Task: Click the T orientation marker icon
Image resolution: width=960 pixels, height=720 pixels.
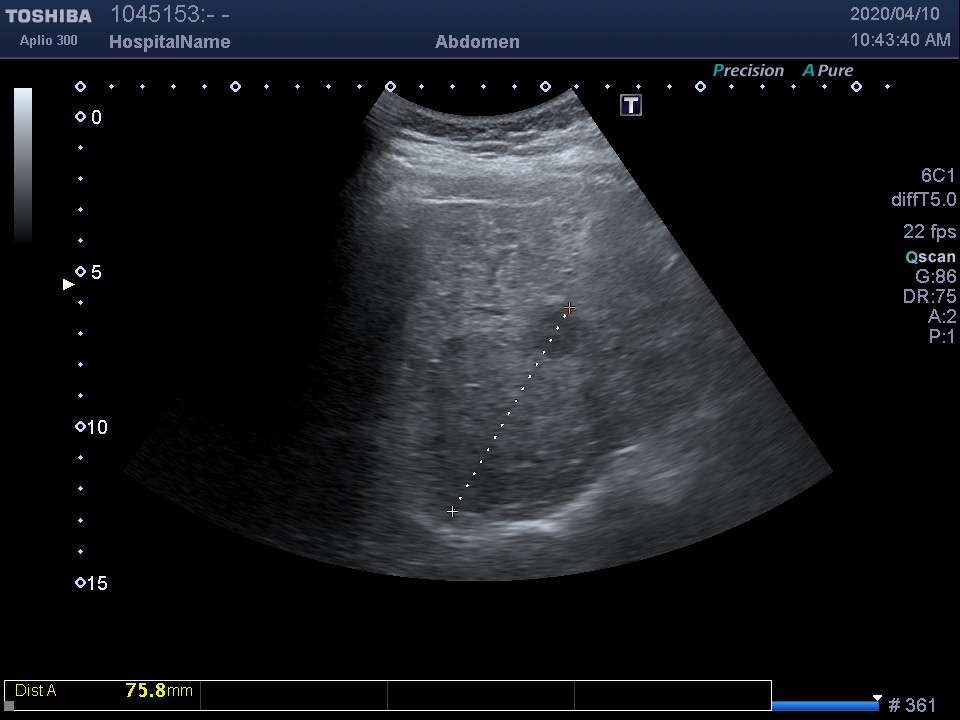Action: [x=631, y=105]
